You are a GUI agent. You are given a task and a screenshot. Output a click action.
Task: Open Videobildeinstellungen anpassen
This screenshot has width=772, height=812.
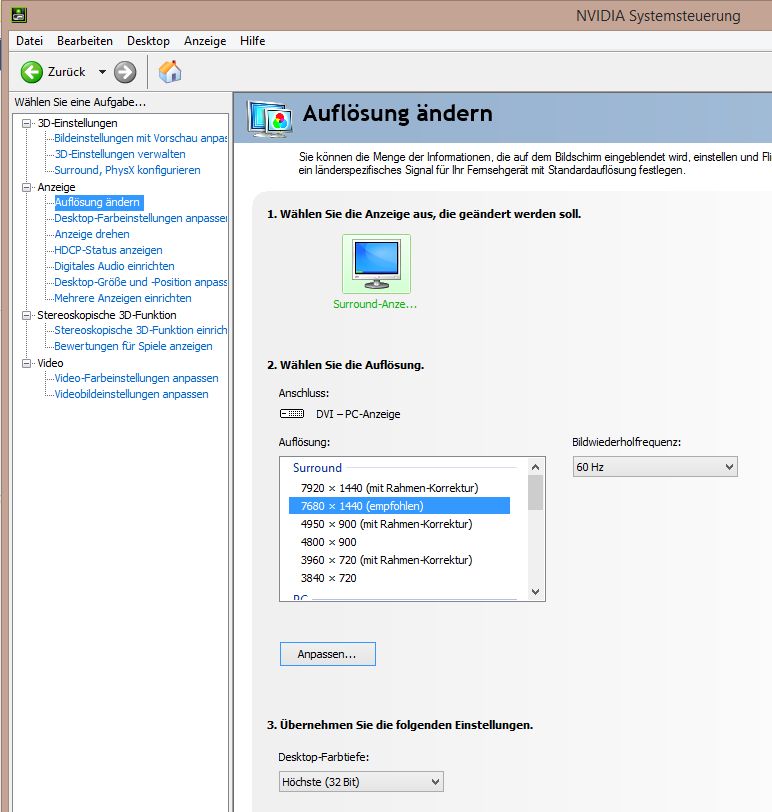click(x=132, y=394)
